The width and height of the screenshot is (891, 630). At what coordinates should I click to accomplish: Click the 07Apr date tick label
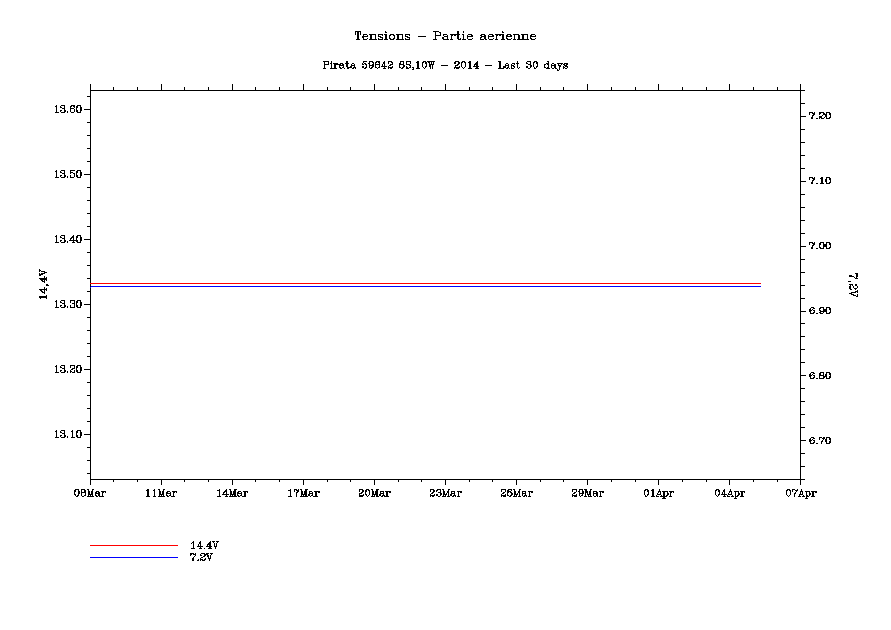pyautogui.click(x=800, y=492)
